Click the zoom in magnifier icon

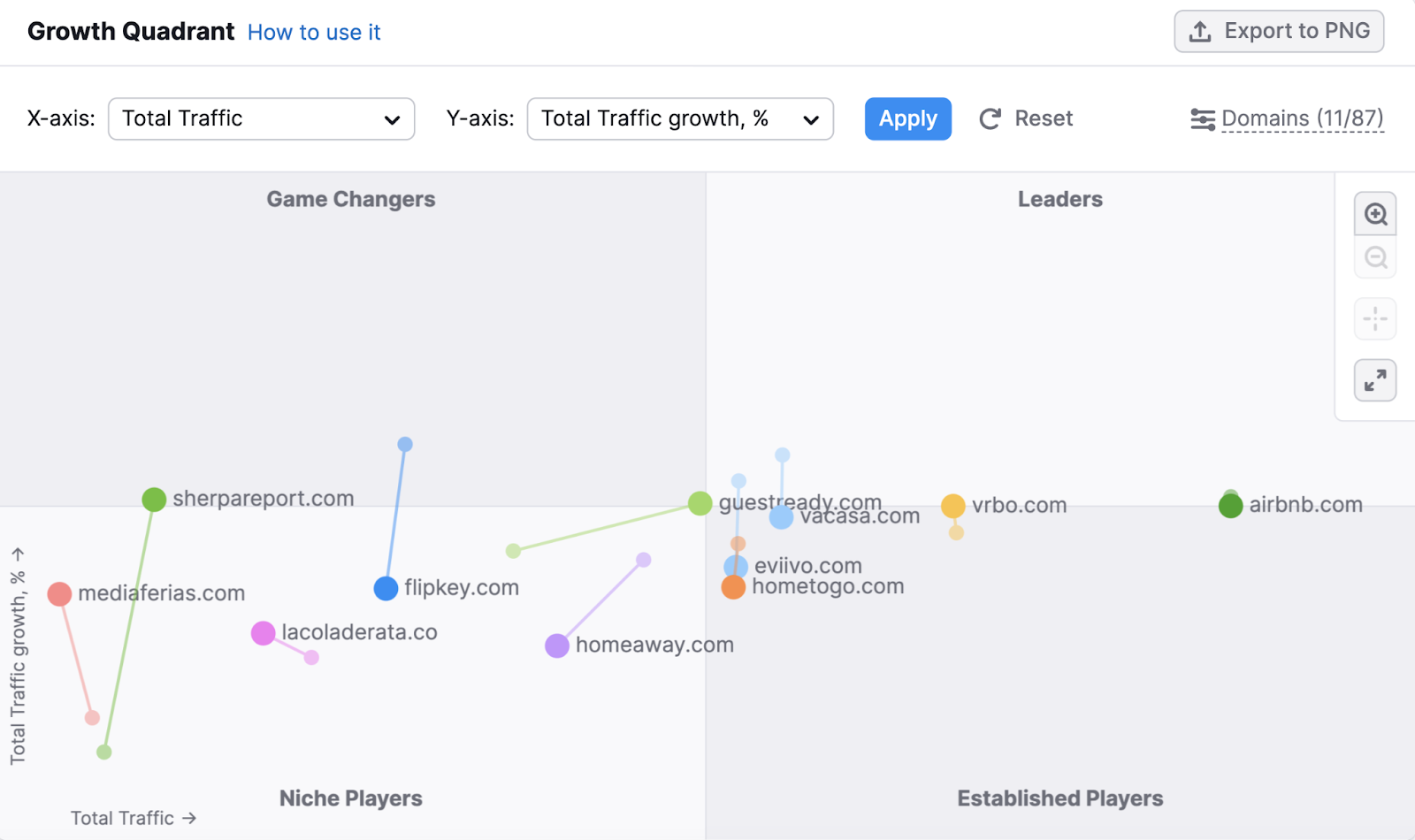click(x=1374, y=214)
